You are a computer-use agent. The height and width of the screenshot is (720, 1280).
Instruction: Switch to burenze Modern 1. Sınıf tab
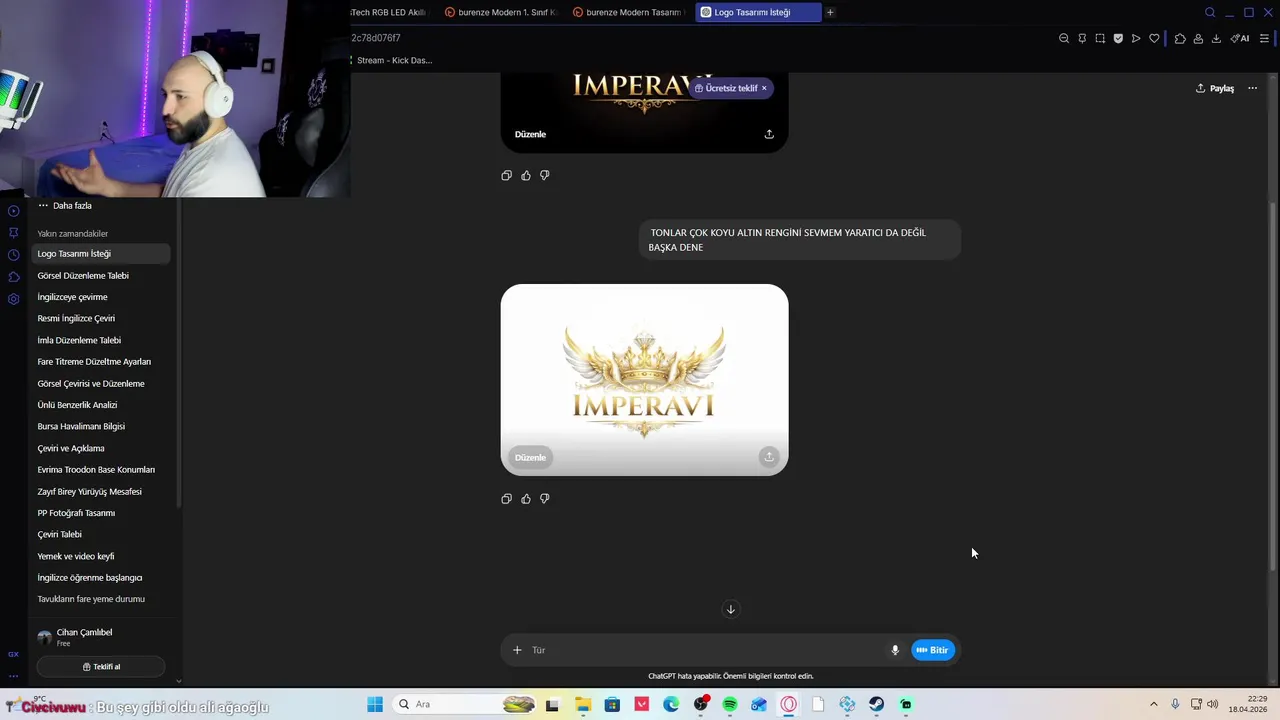point(500,12)
